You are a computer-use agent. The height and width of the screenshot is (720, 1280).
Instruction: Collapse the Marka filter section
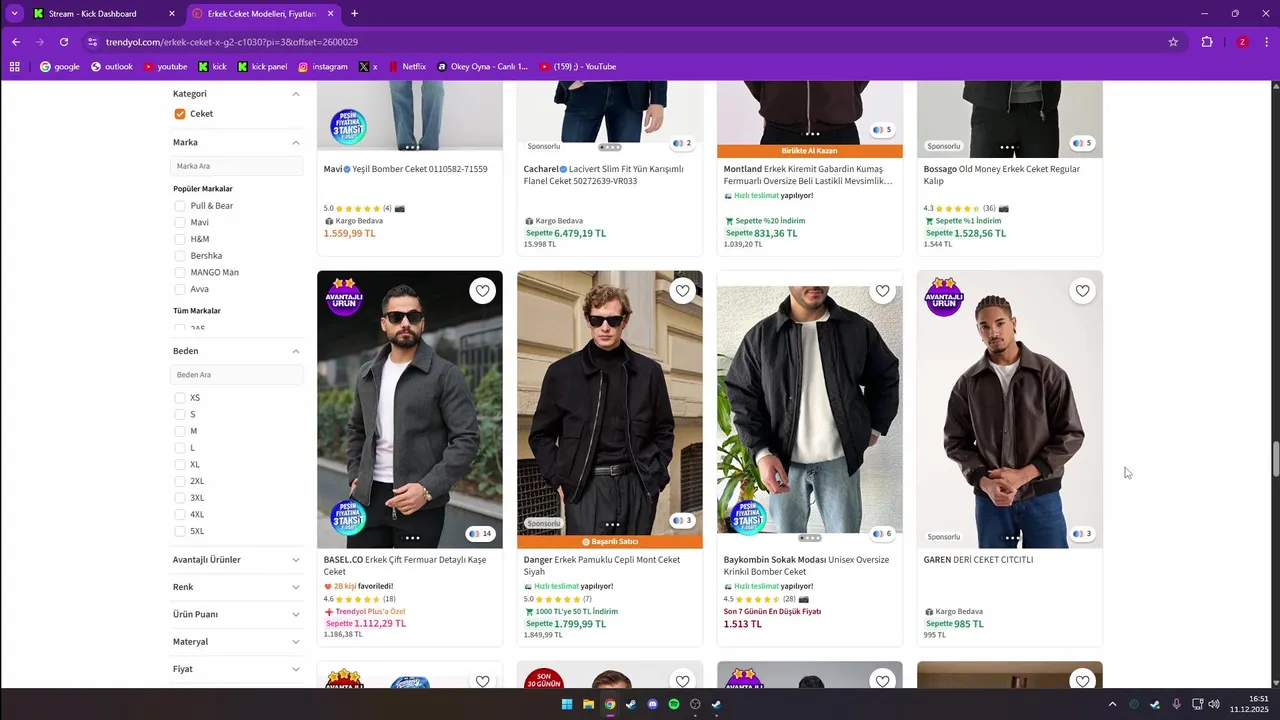pyautogui.click(x=296, y=142)
